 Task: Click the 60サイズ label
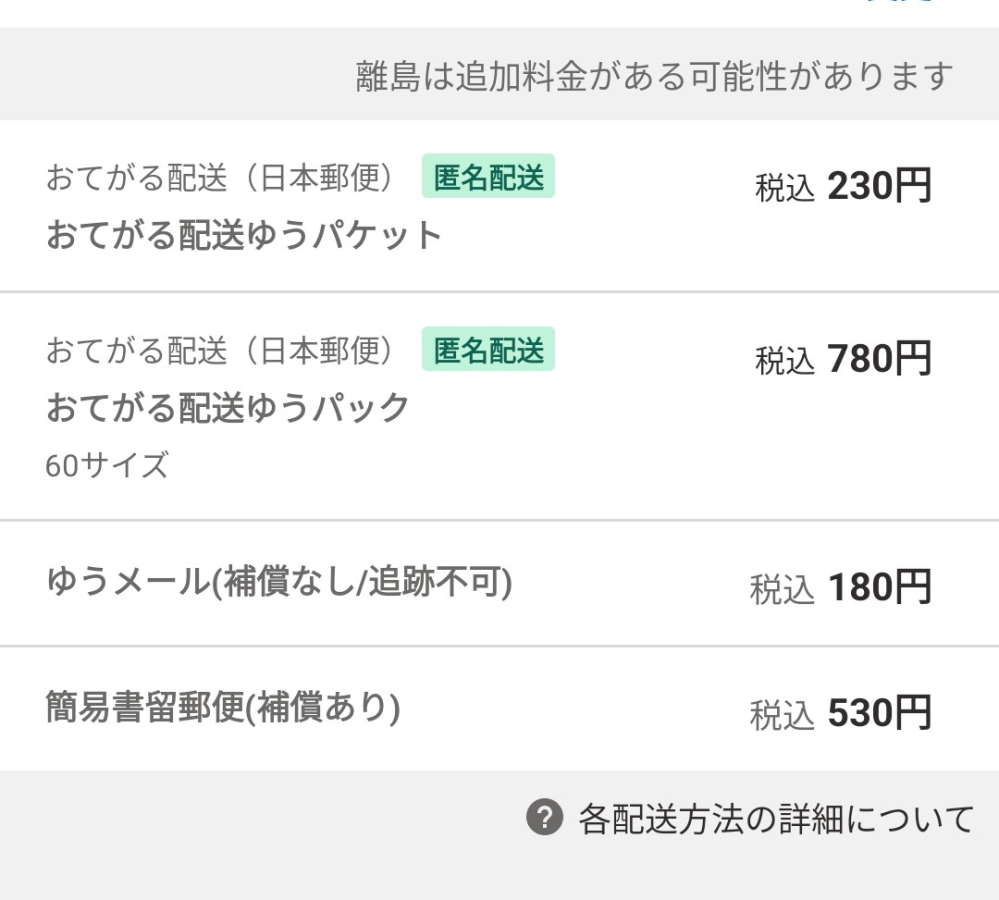(x=107, y=465)
